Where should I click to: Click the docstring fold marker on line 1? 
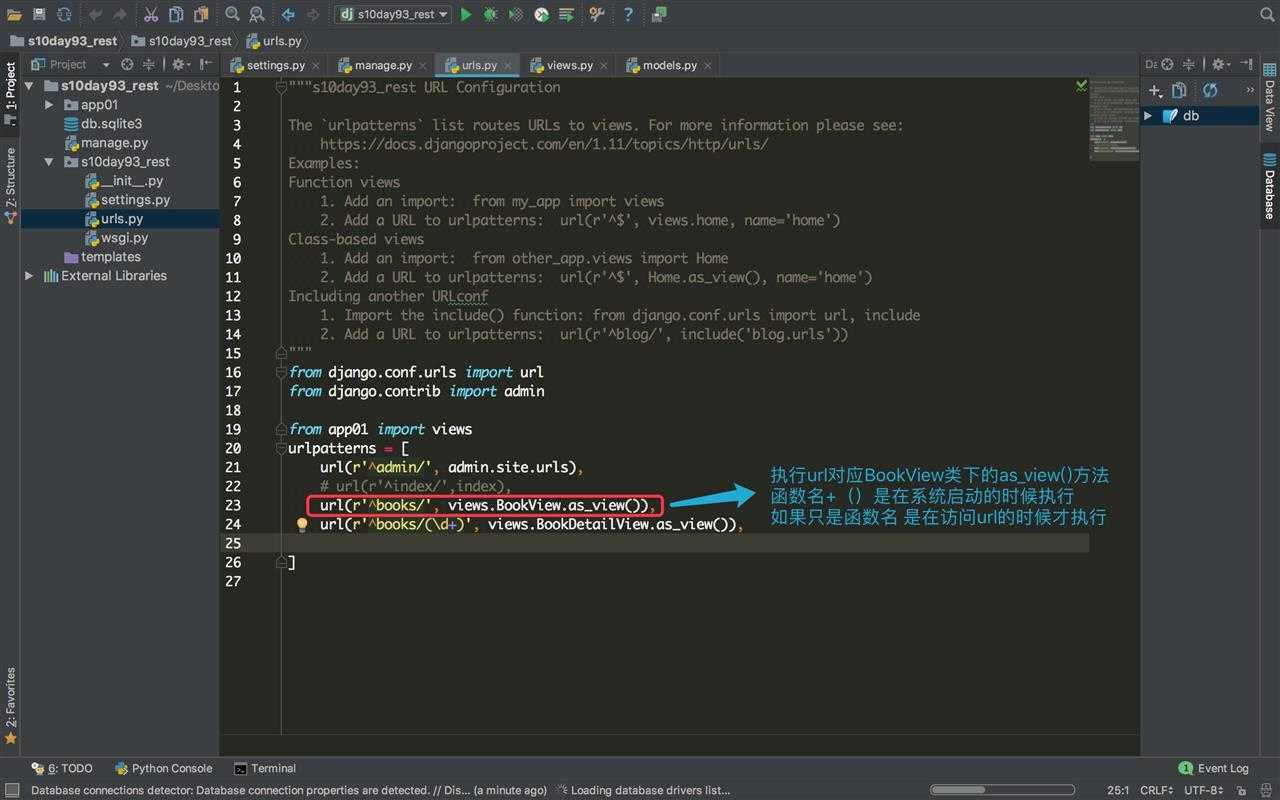282,87
